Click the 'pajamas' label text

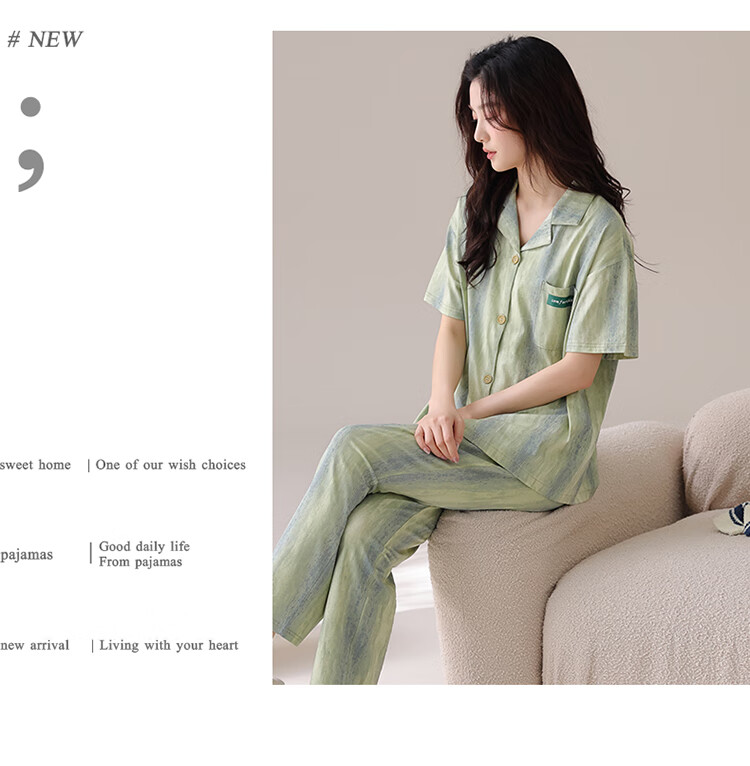click(x=26, y=555)
